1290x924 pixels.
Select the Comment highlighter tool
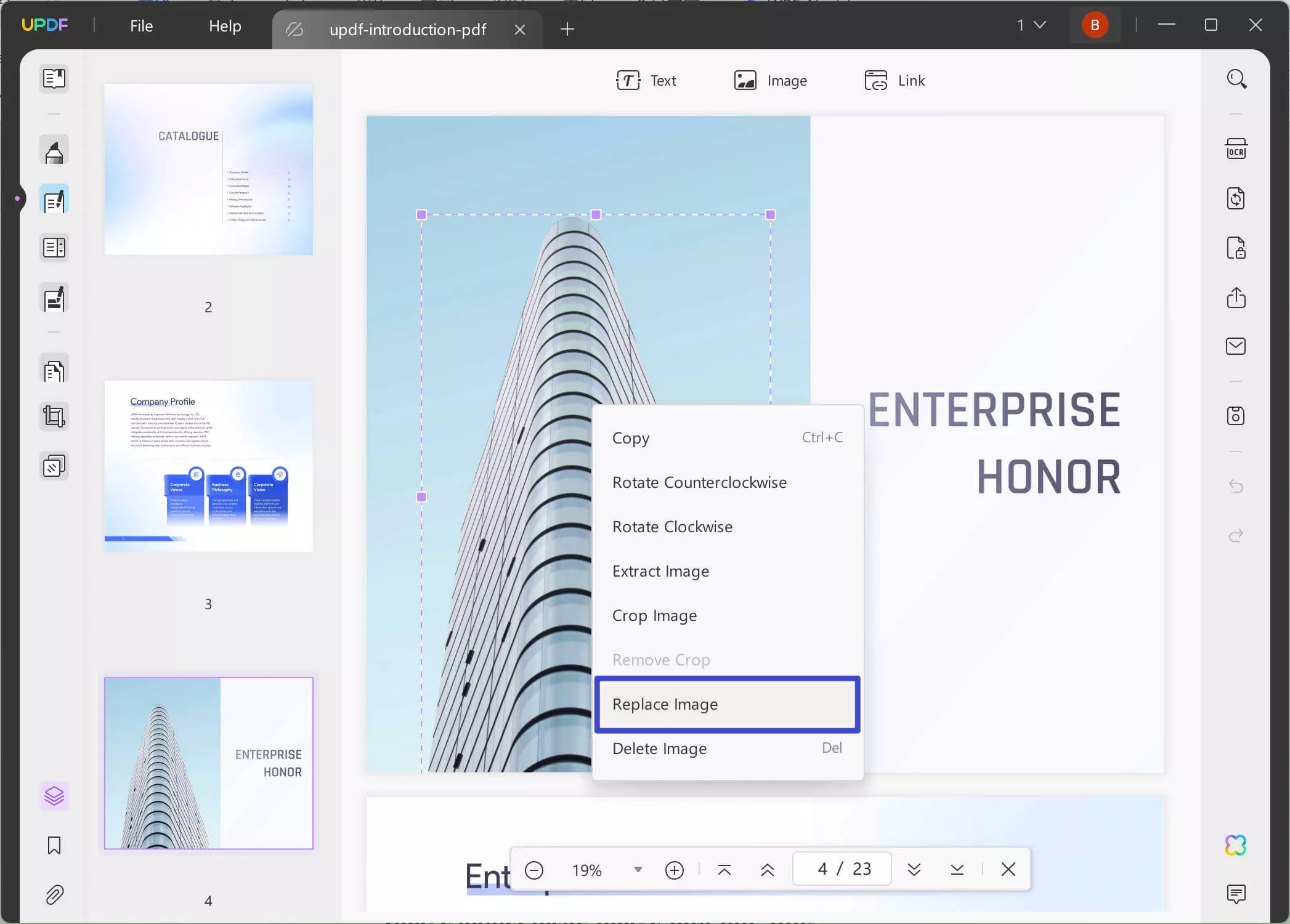pyautogui.click(x=54, y=151)
